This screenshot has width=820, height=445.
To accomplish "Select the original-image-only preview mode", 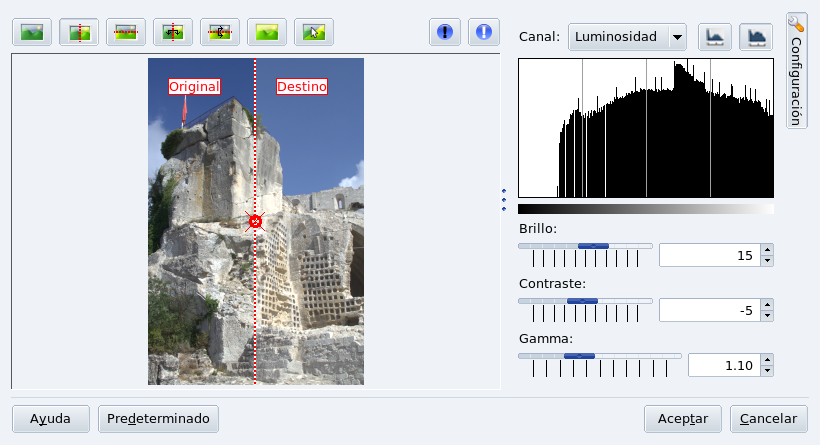I will pos(32,32).
